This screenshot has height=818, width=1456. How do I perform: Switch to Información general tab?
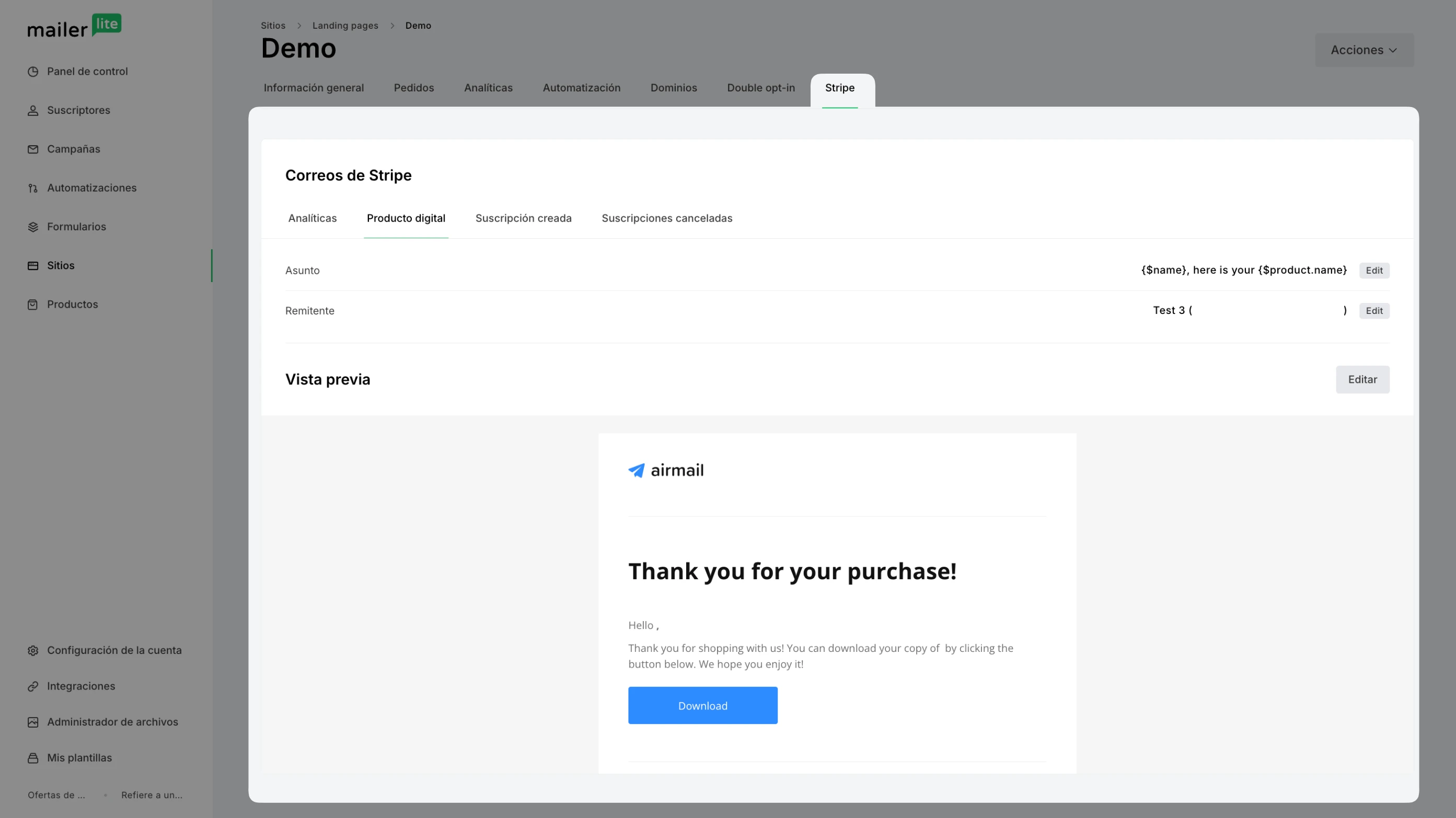pos(314,88)
